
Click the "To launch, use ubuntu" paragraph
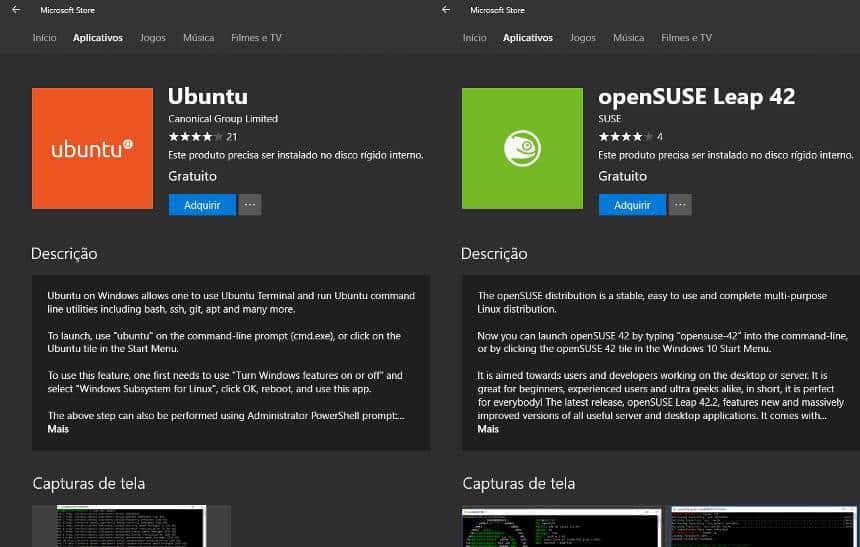coord(224,342)
